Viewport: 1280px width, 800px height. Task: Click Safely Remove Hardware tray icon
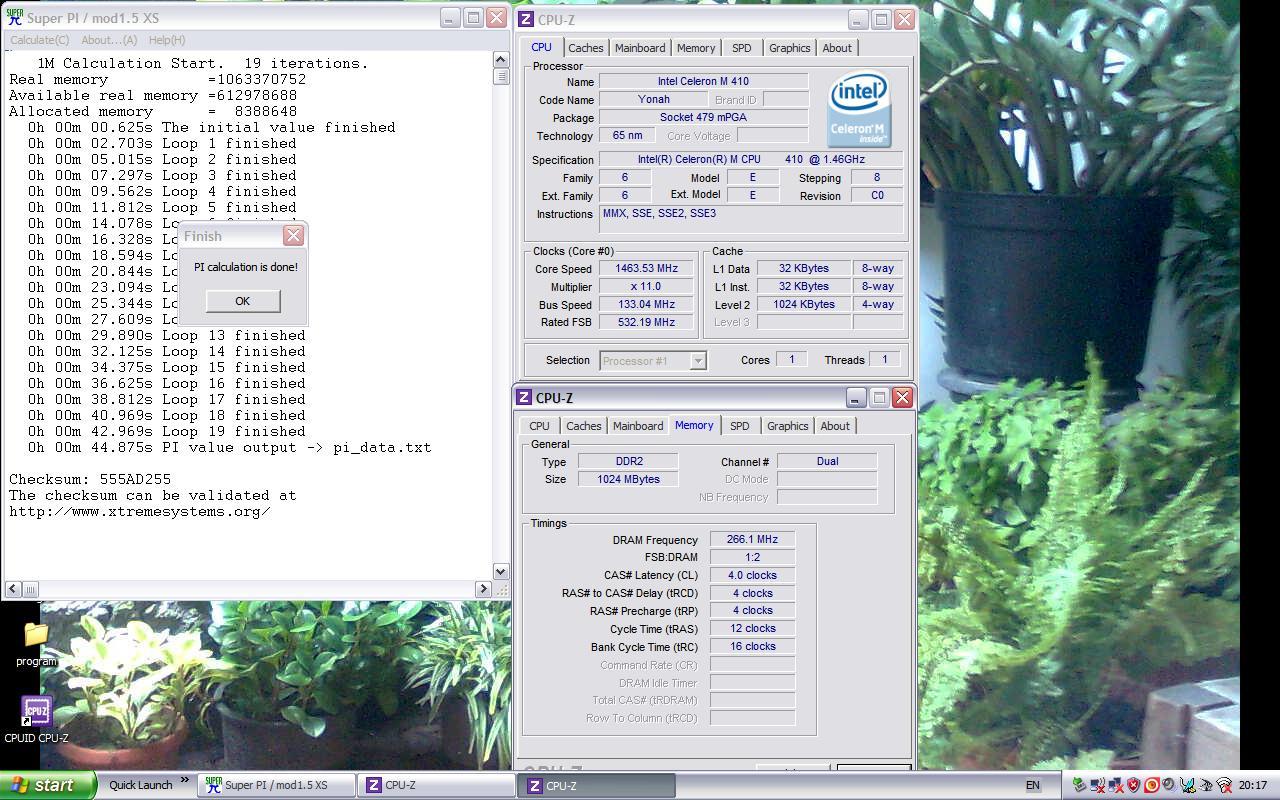1079,786
